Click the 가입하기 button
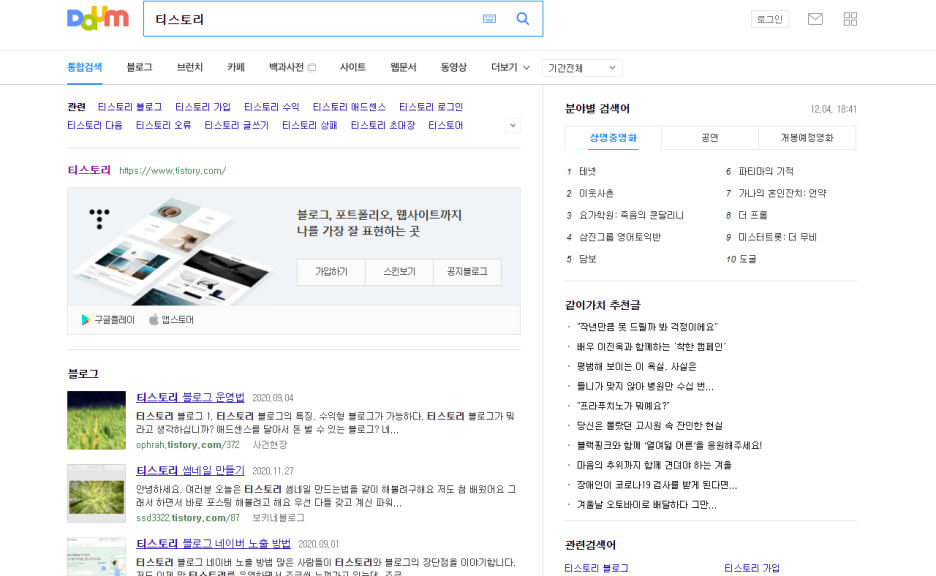Screen dimensions: 936x576 [x=331, y=272]
